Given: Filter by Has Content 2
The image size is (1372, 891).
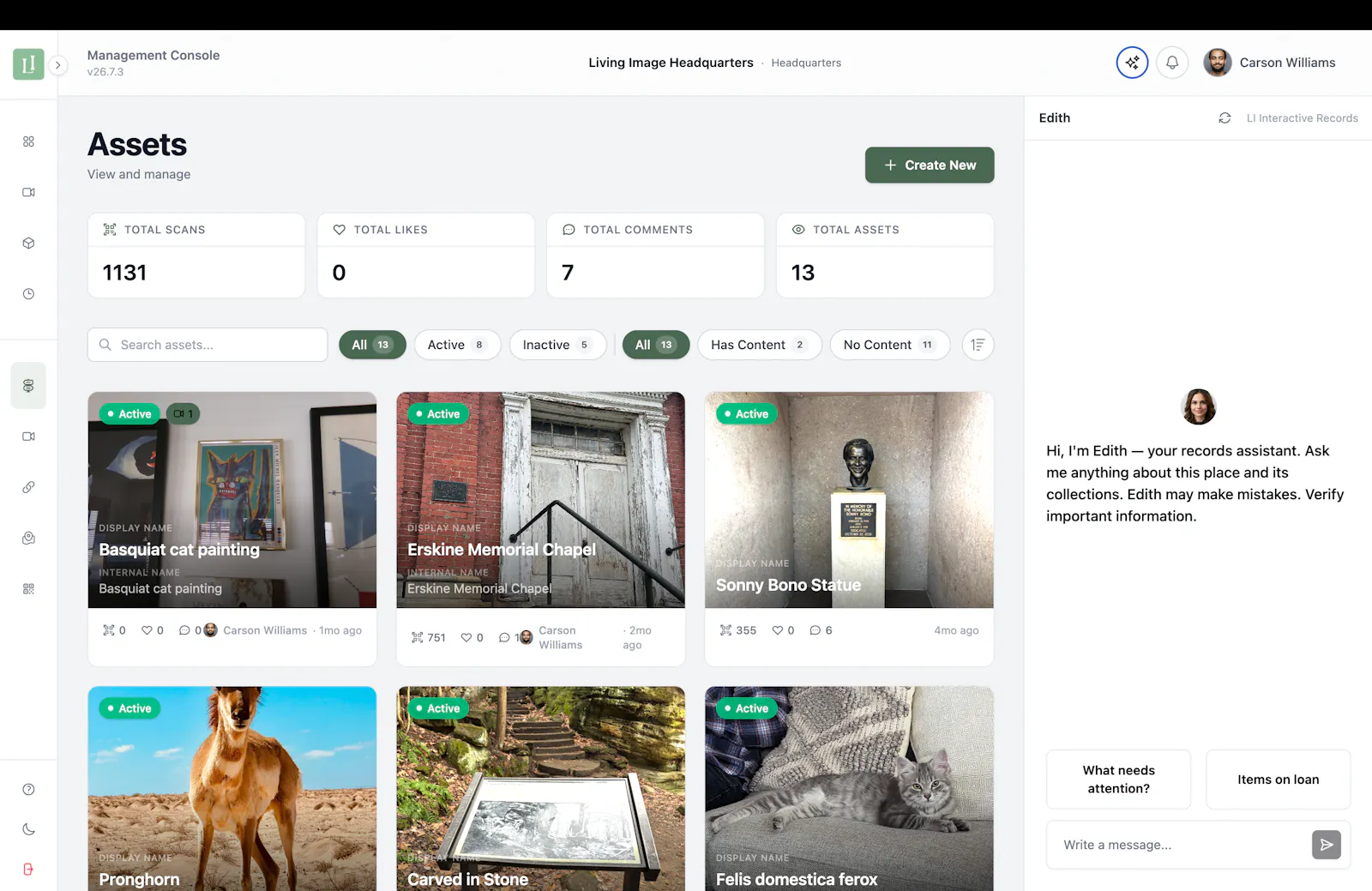Looking at the screenshot, I should 759,345.
